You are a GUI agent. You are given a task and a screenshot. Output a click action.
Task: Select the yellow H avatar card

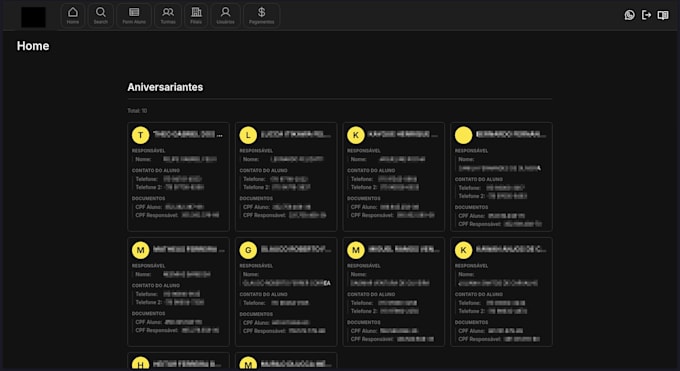(x=178, y=361)
